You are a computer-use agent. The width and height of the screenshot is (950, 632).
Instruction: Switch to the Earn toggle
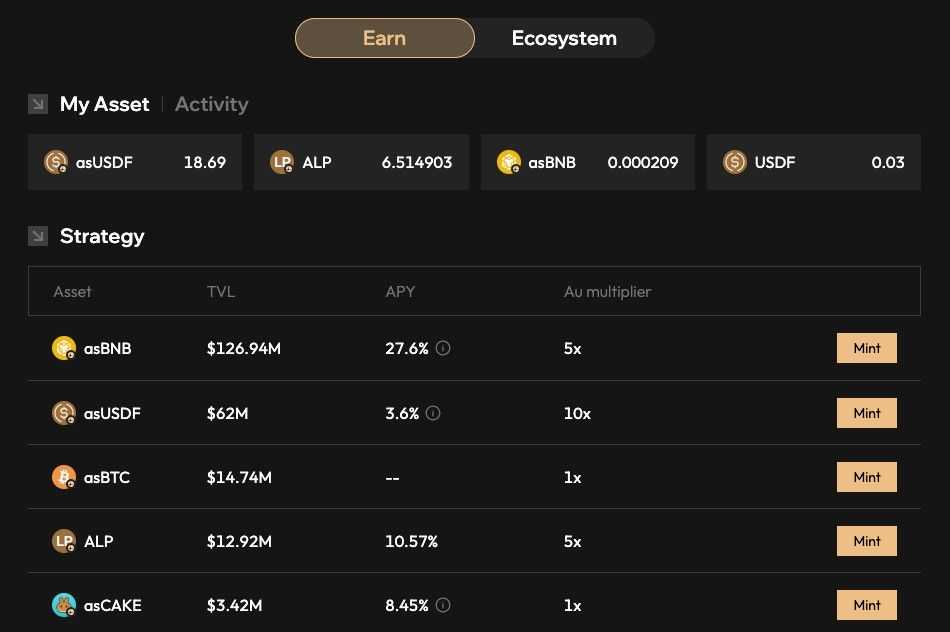pos(385,38)
